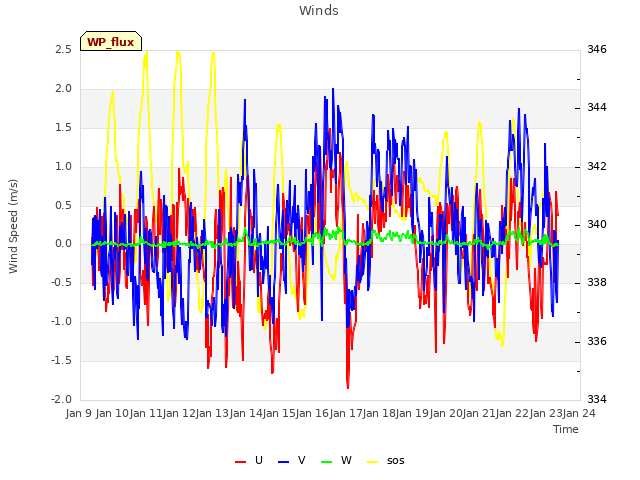Click the 1.5 left axis tick label
Viewport: 640px width, 480px height.
coord(64,127)
